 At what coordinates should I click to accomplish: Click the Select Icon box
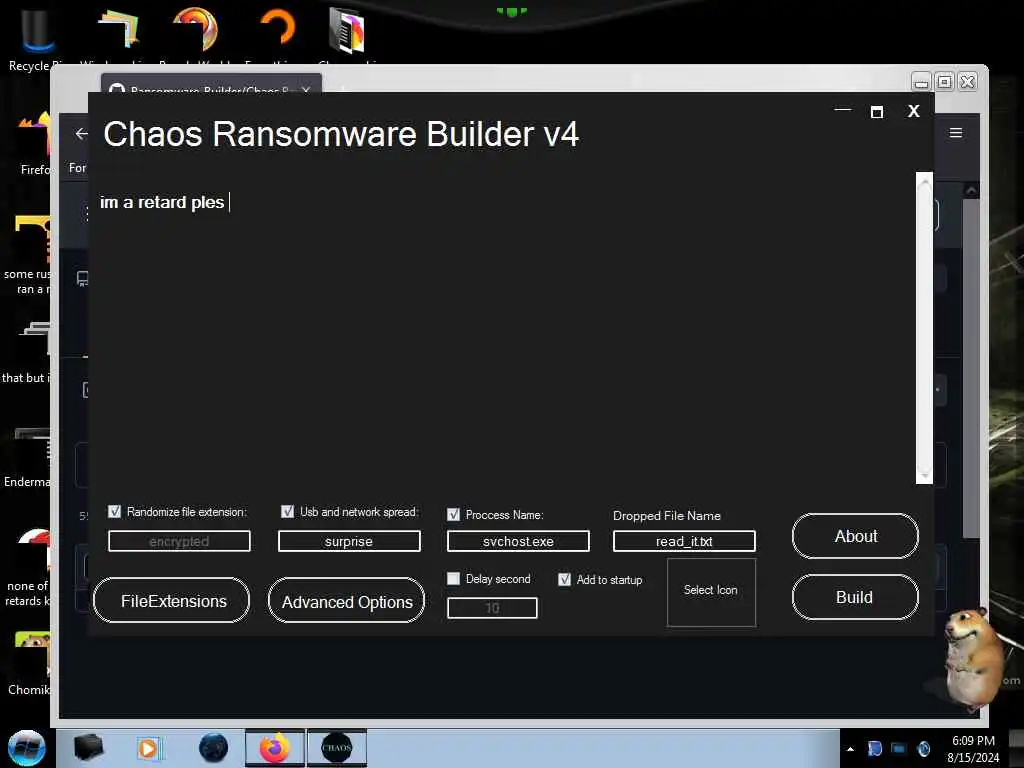711,592
